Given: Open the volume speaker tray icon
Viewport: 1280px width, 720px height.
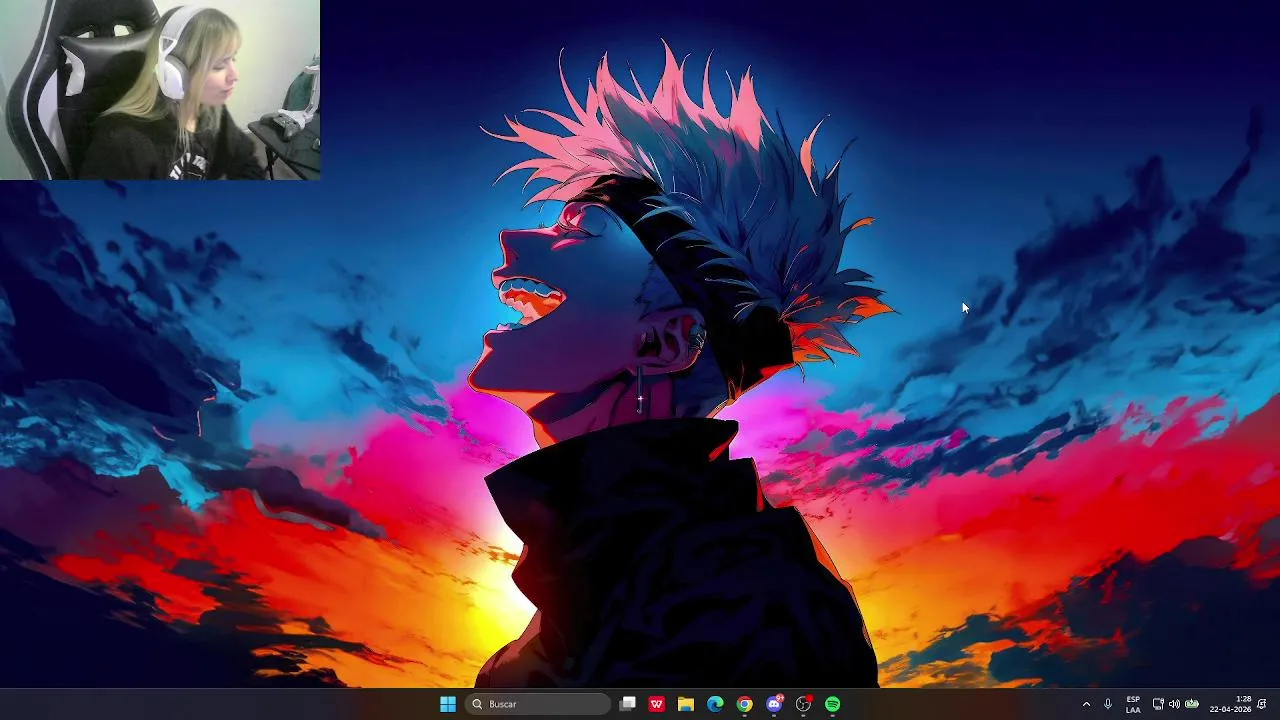Looking at the screenshot, I should [x=1174, y=704].
